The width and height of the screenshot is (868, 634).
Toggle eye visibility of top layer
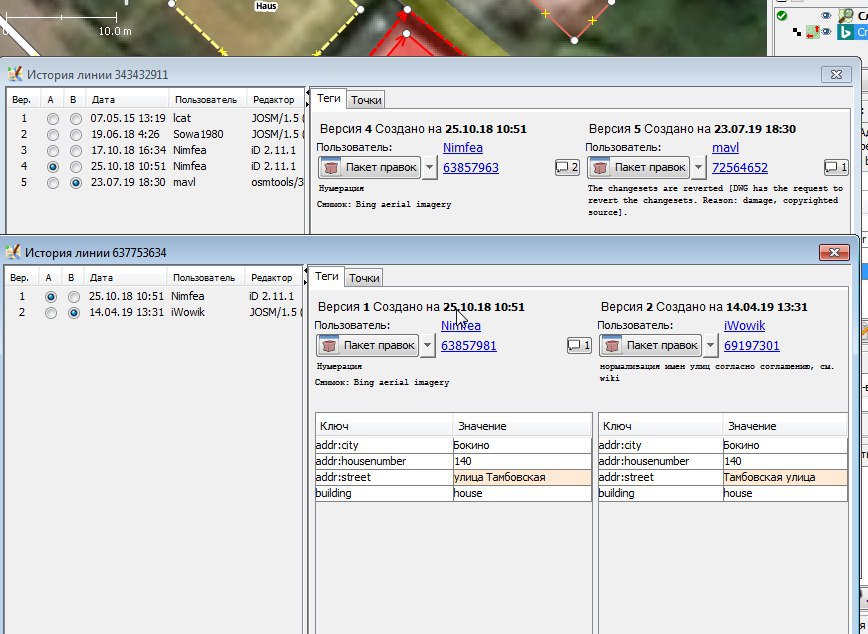pos(826,16)
